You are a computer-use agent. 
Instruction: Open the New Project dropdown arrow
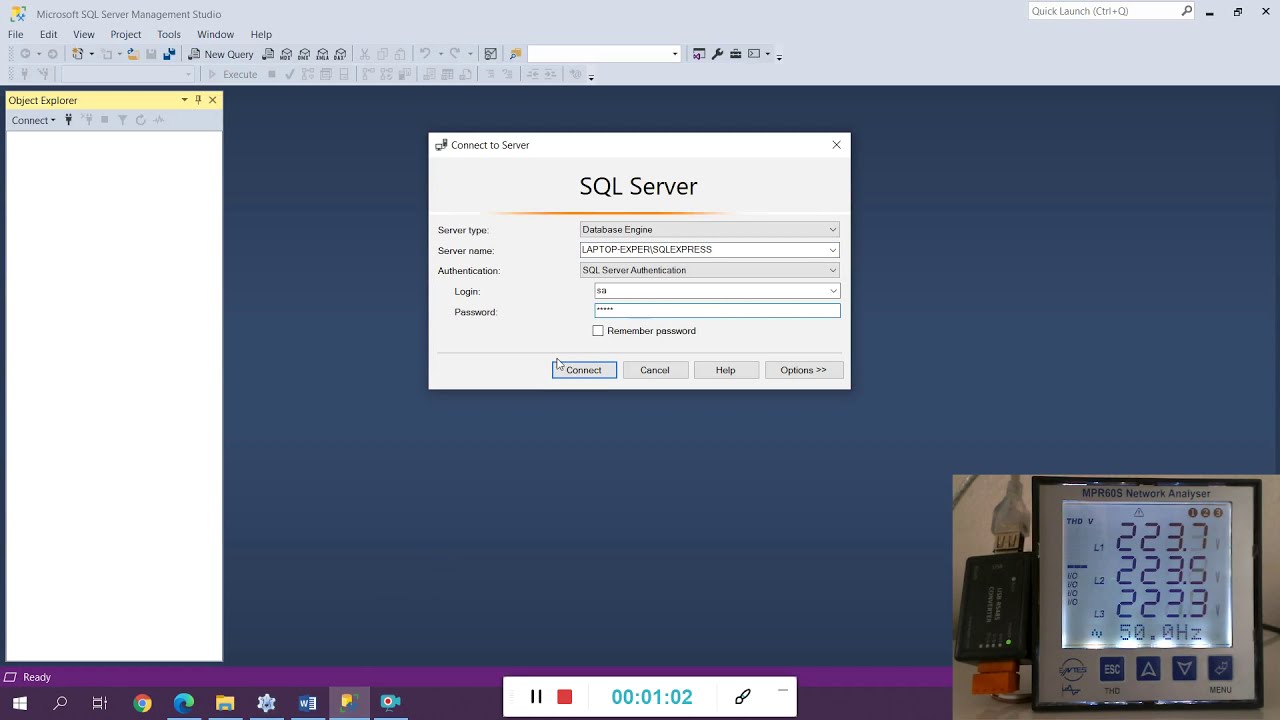tap(92, 54)
